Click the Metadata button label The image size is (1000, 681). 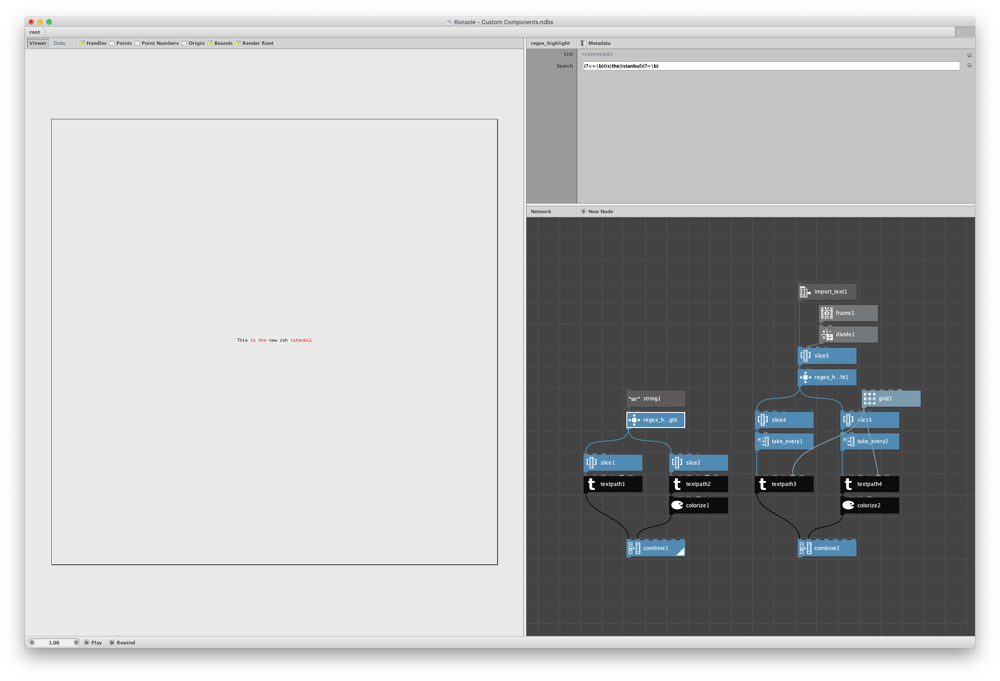tap(599, 43)
